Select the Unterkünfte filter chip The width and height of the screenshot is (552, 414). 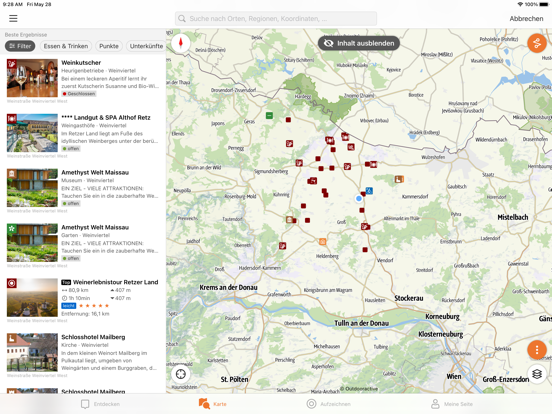coord(146,46)
